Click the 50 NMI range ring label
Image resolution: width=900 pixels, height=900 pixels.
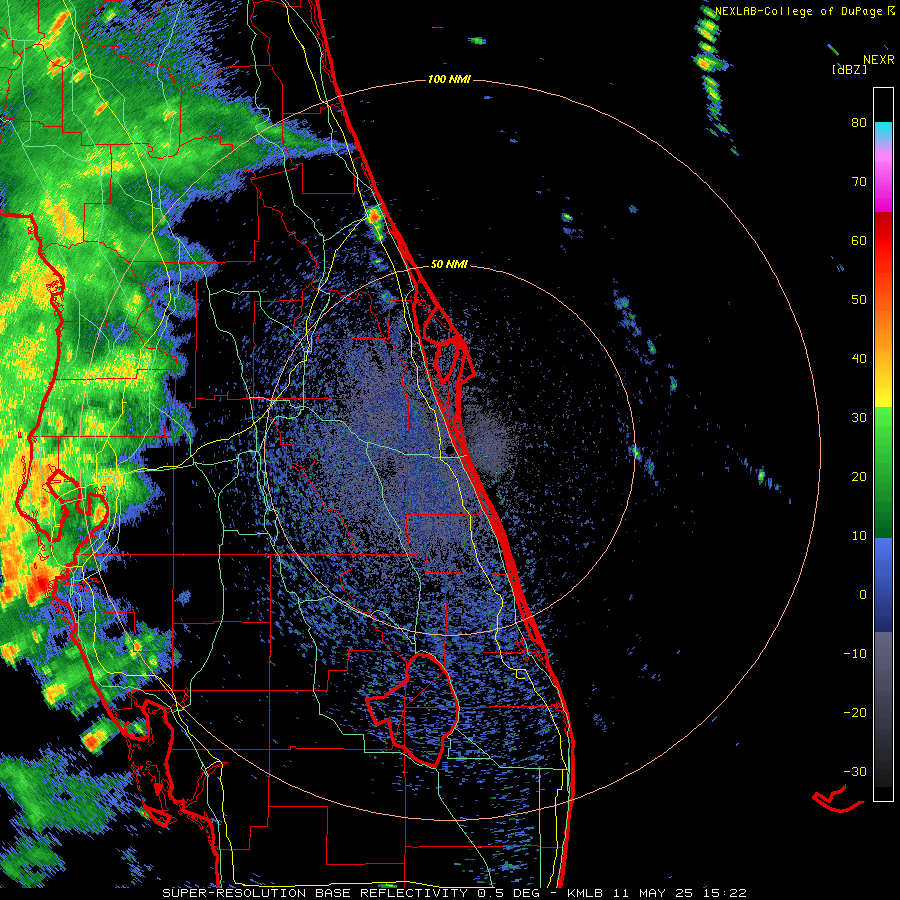(x=449, y=264)
